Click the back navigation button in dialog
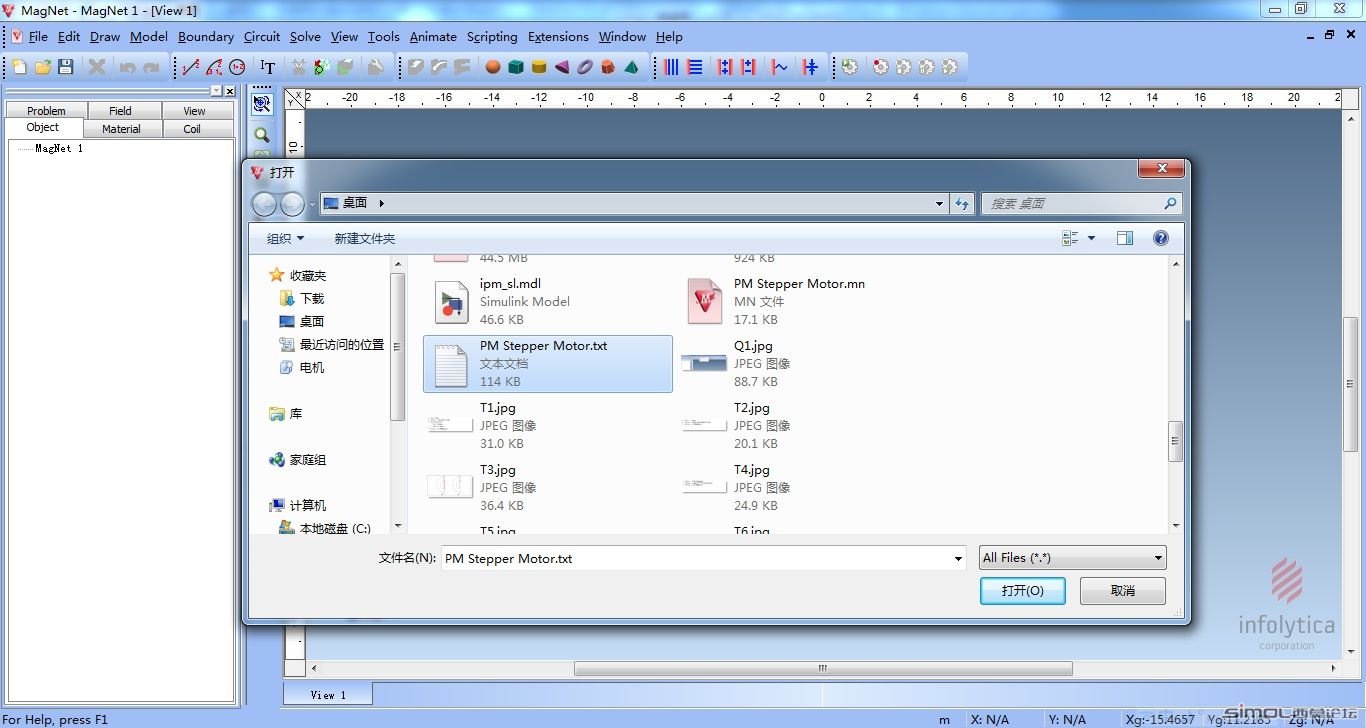The width and height of the screenshot is (1366, 728). point(264,204)
